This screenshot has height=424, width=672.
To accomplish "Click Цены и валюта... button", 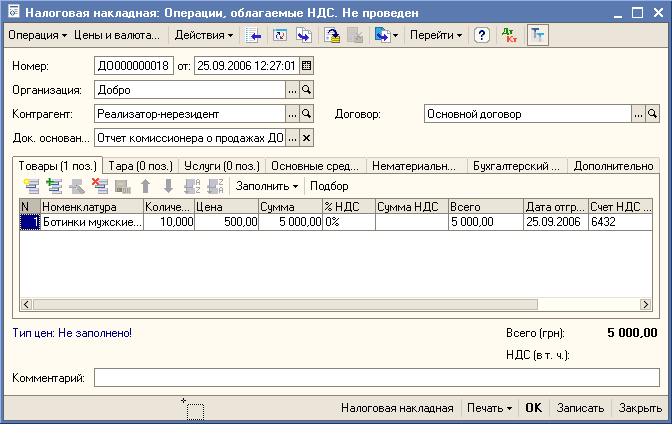I will (x=117, y=35).
